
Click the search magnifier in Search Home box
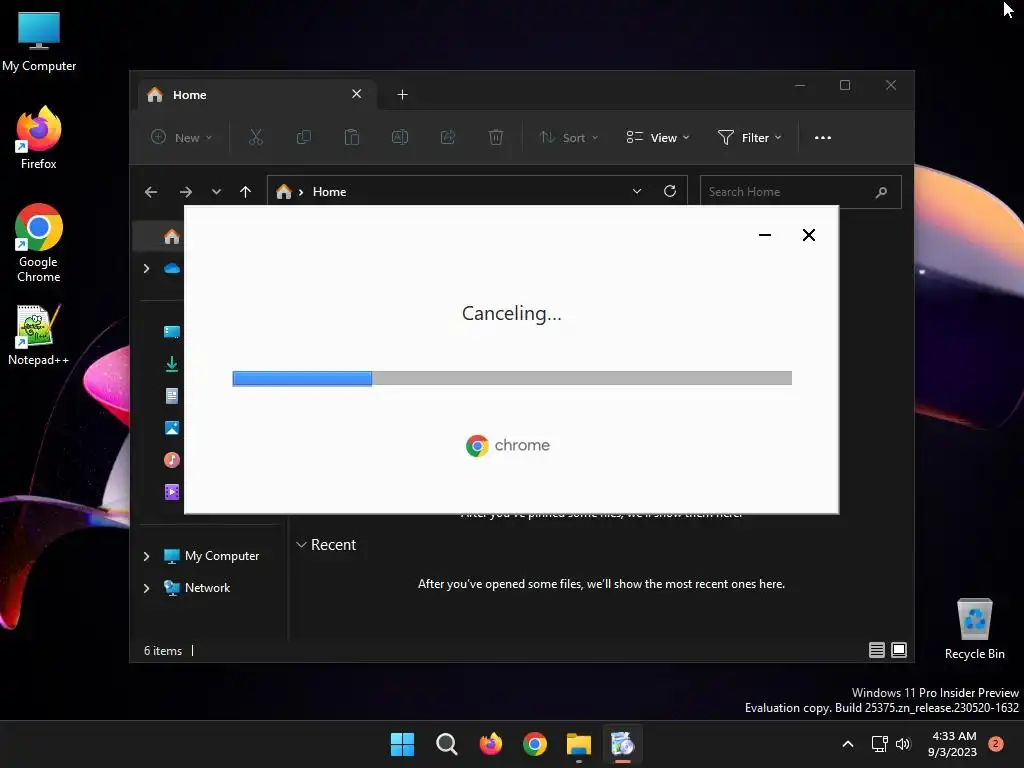(x=881, y=192)
